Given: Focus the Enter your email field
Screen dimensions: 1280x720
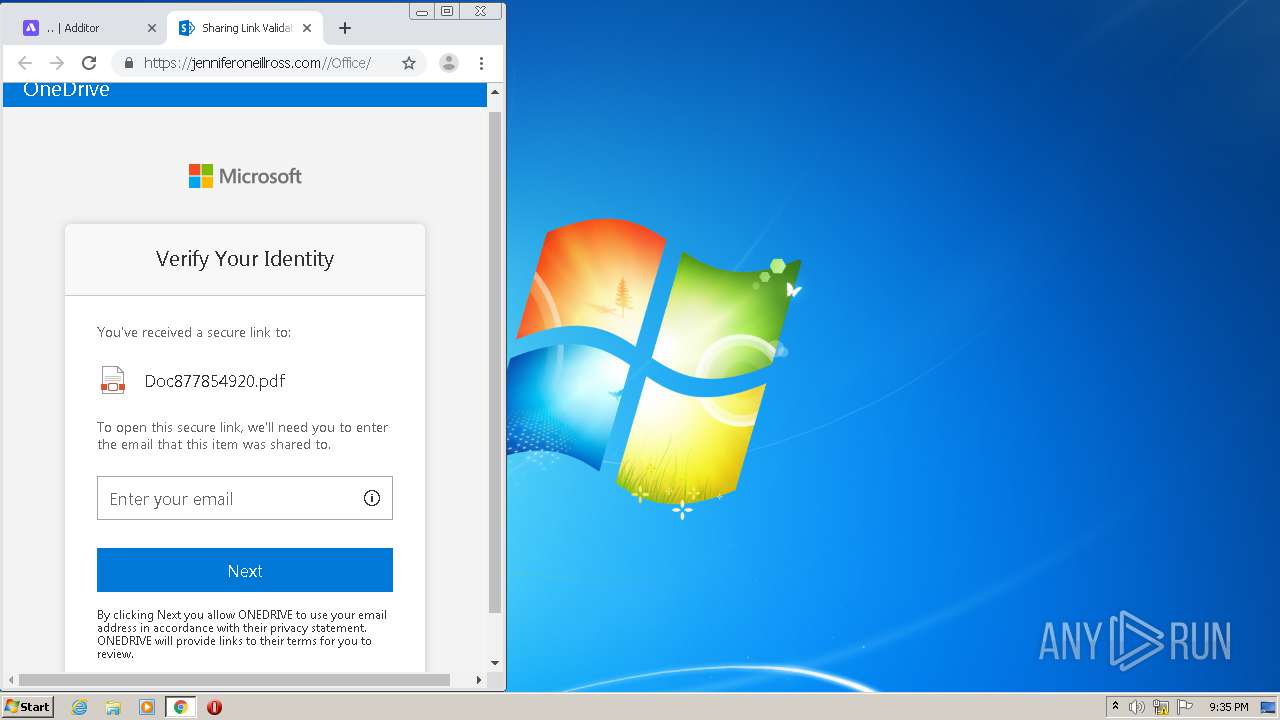Looking at the screenshot, I should tap(245, 498).
